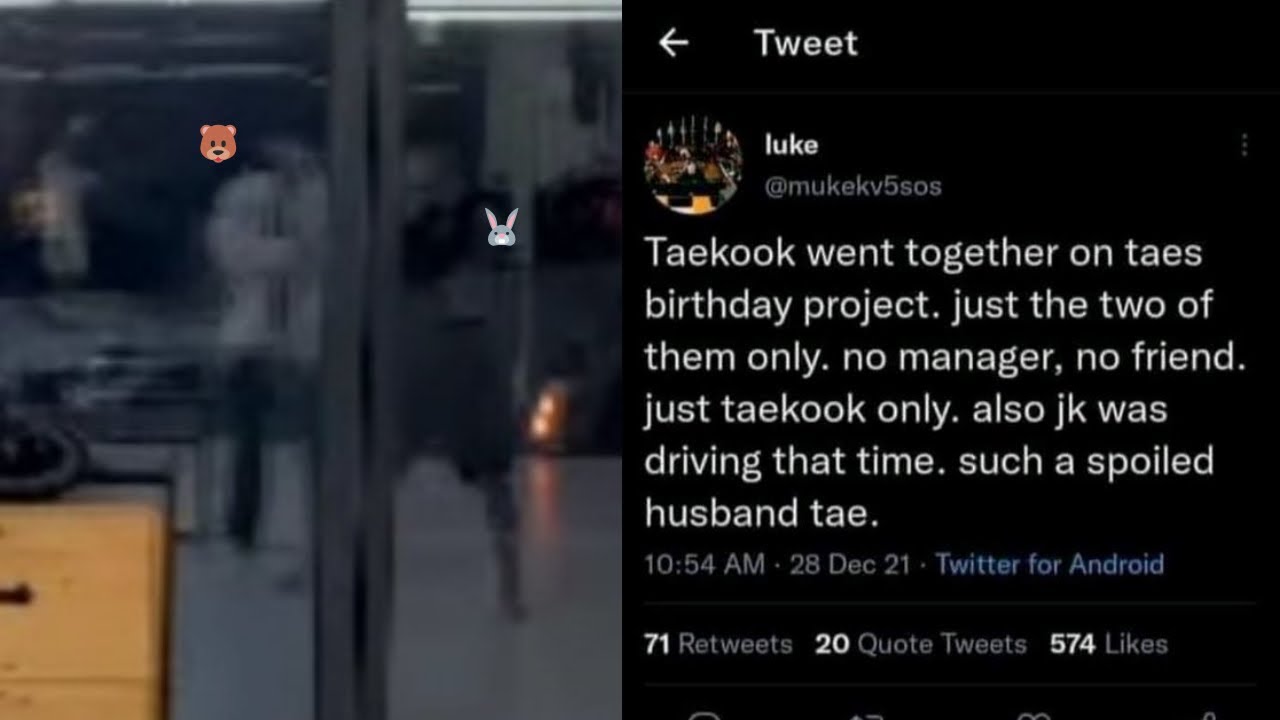View the 574 Likes list

click(x=1109, y=644)
